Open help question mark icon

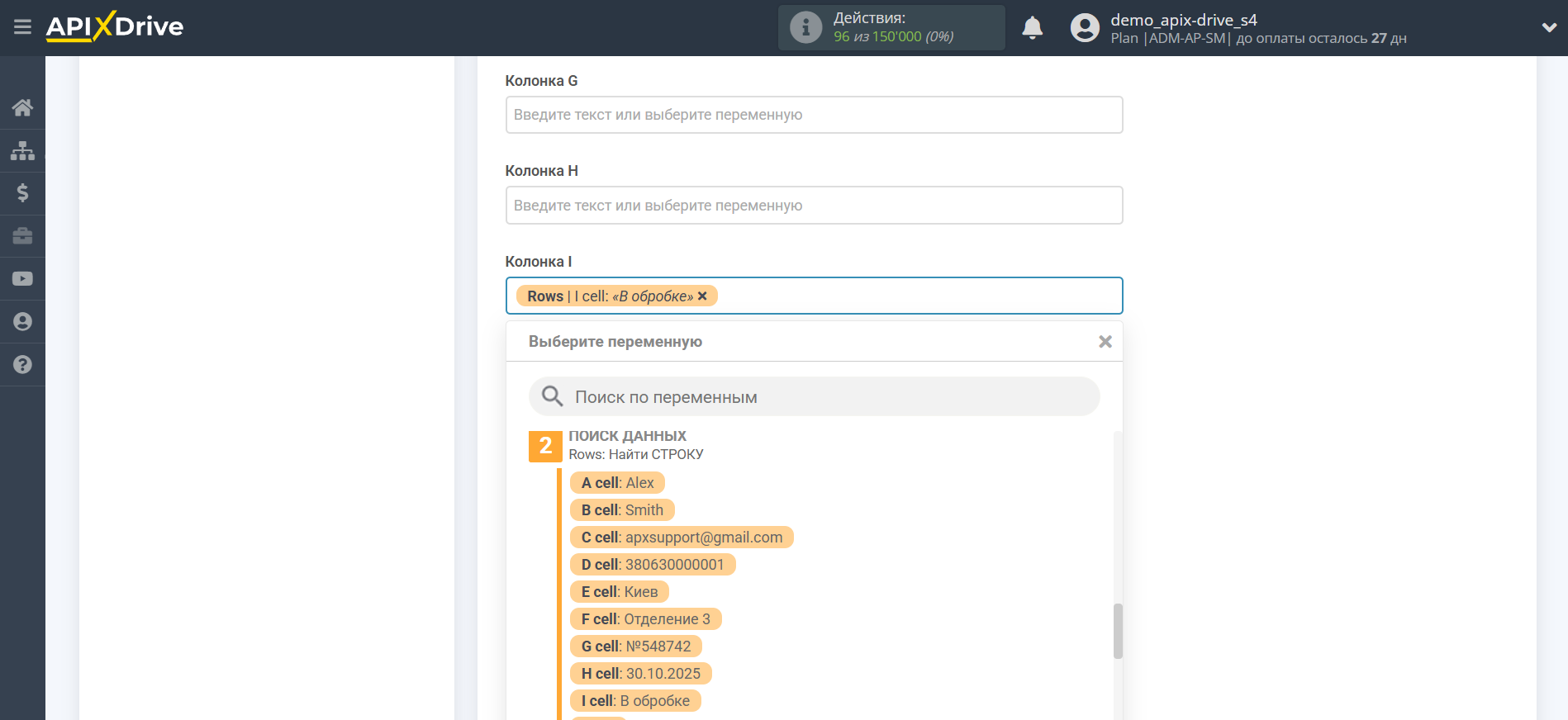click(x=22, y=365)
